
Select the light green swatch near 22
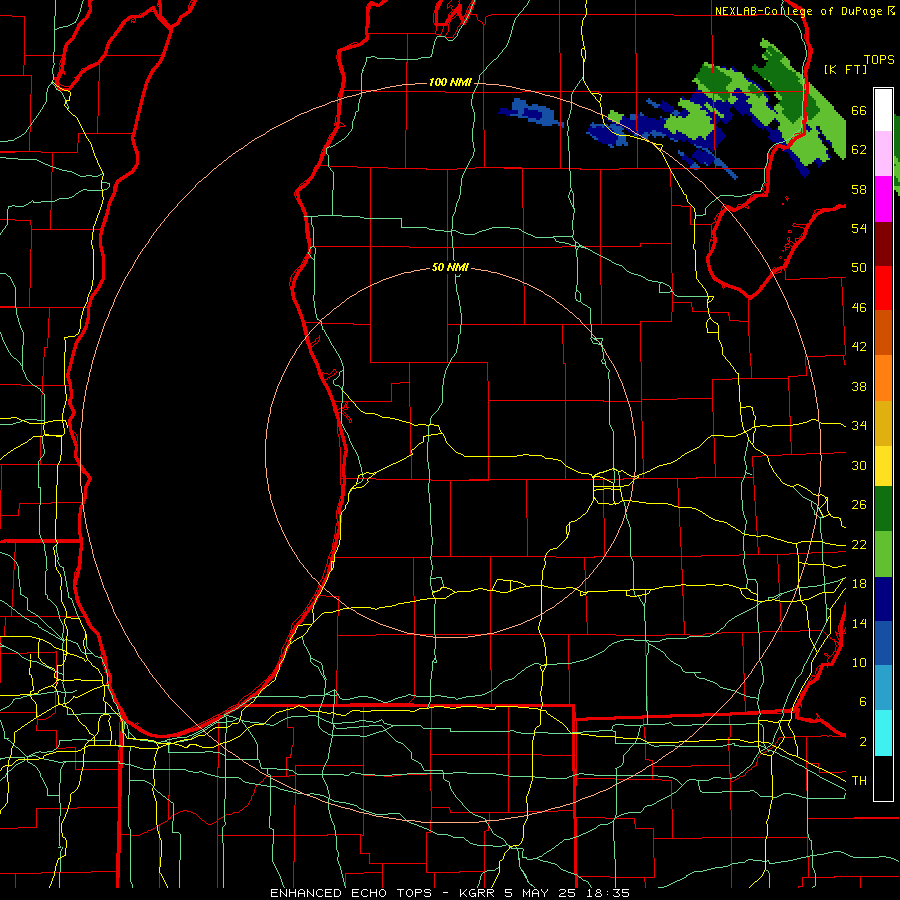[883, 554]
